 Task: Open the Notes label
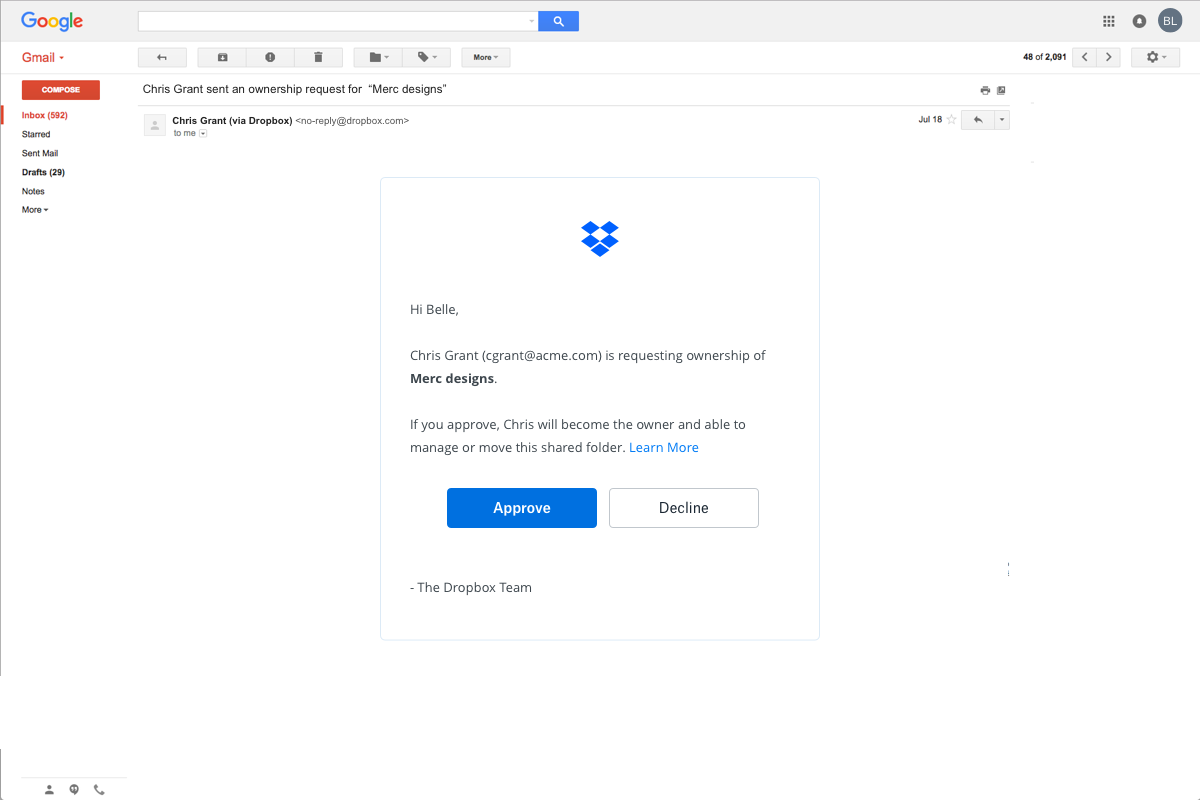tap(33, 191)
